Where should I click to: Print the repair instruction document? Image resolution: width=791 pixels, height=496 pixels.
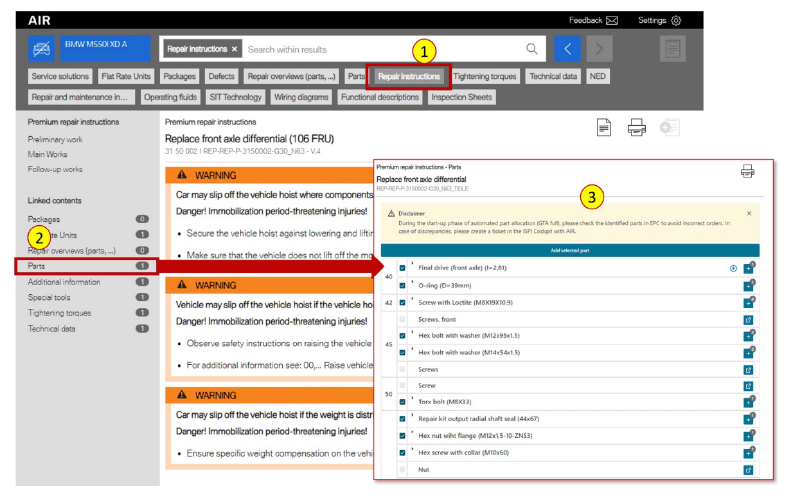click(x=636, y=127)
